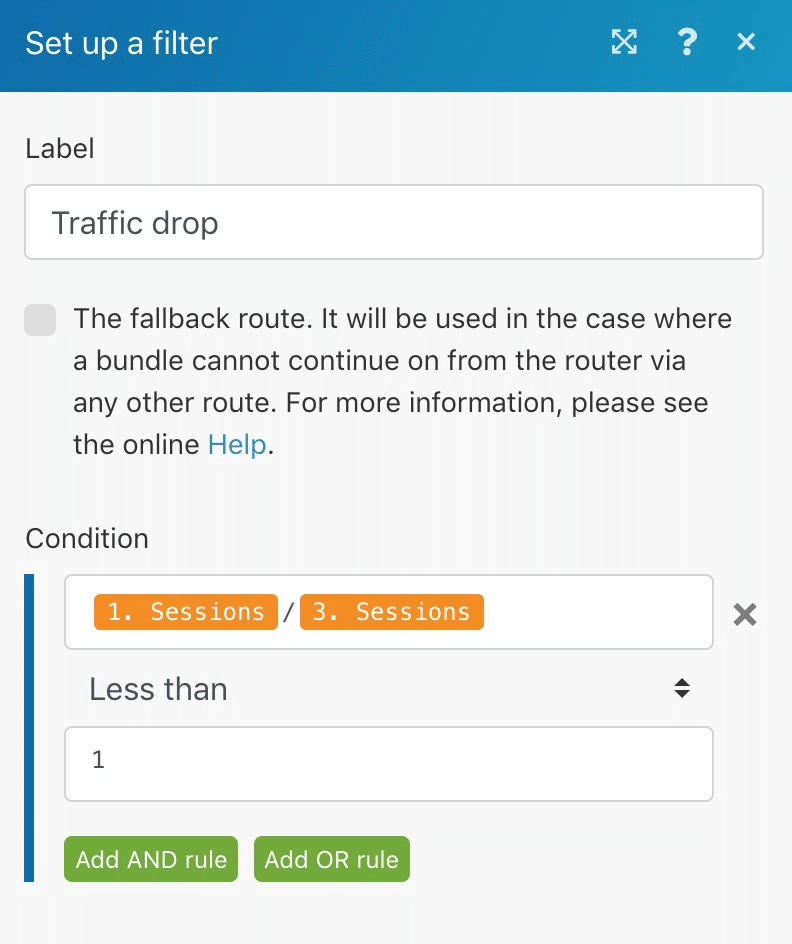Viewport: 792px width, 944px height.
Task: Click empty space after 3. Sessions pill
Action: 596,612
